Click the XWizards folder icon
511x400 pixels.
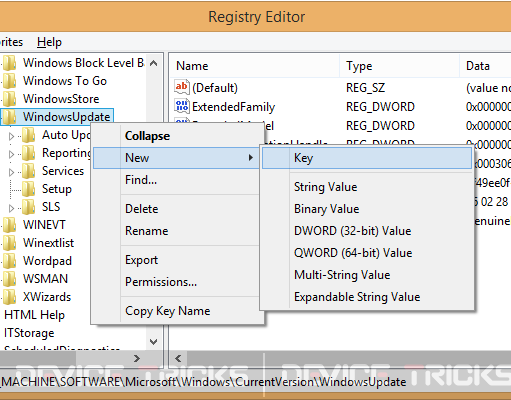pos(9,297)
